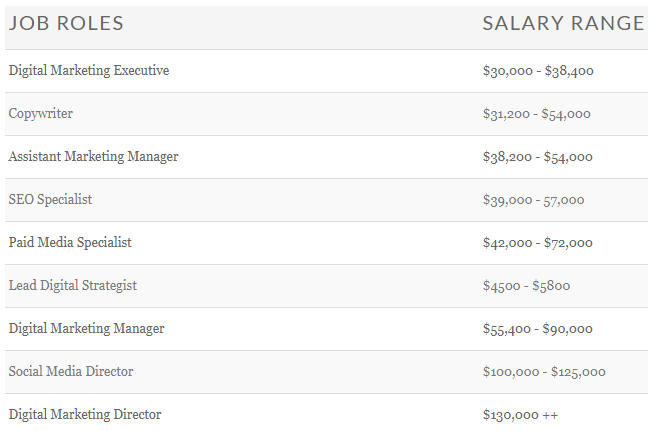Click Paid Media Specialist text
The height and width of the screenshot is (431, 655).
click(x=70, y=243)
